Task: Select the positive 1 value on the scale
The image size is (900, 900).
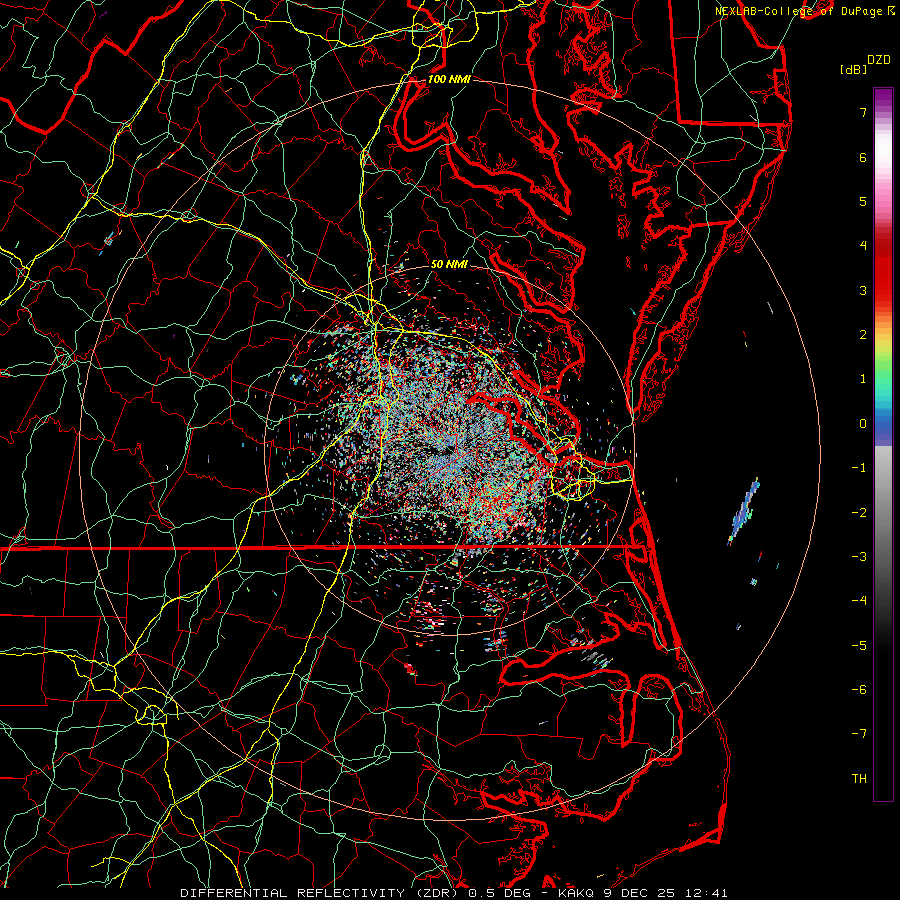Action: (863, 379)
